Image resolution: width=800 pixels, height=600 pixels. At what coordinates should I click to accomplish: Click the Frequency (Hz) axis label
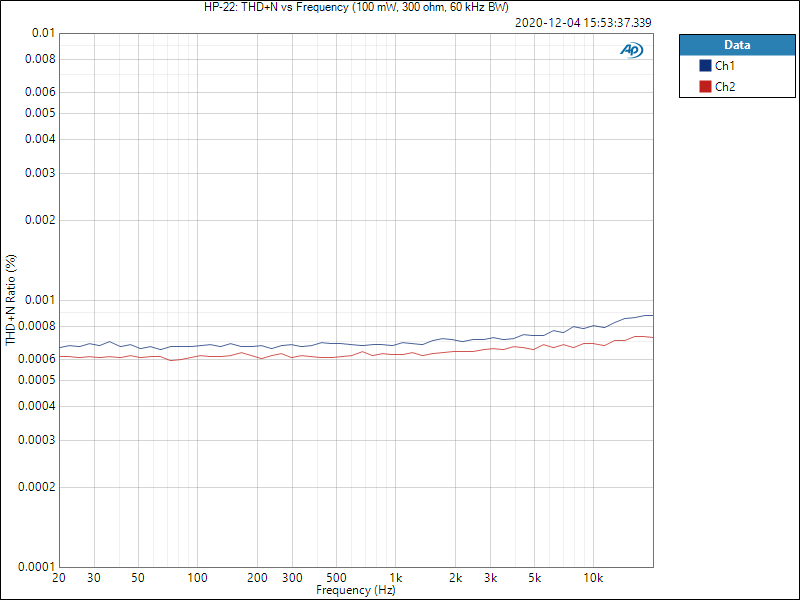point(356,590)
